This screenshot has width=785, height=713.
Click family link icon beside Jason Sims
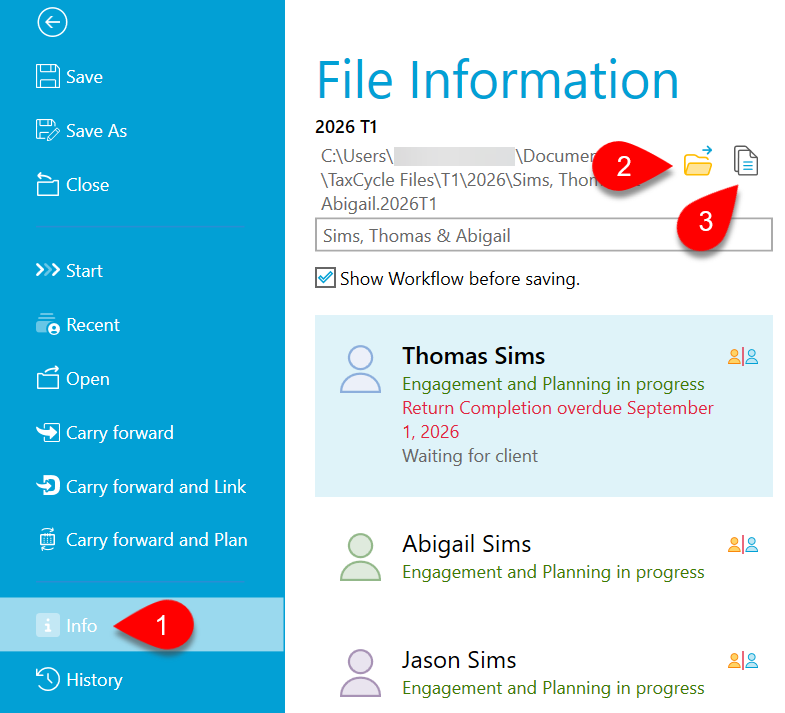[x=743, y=661]
